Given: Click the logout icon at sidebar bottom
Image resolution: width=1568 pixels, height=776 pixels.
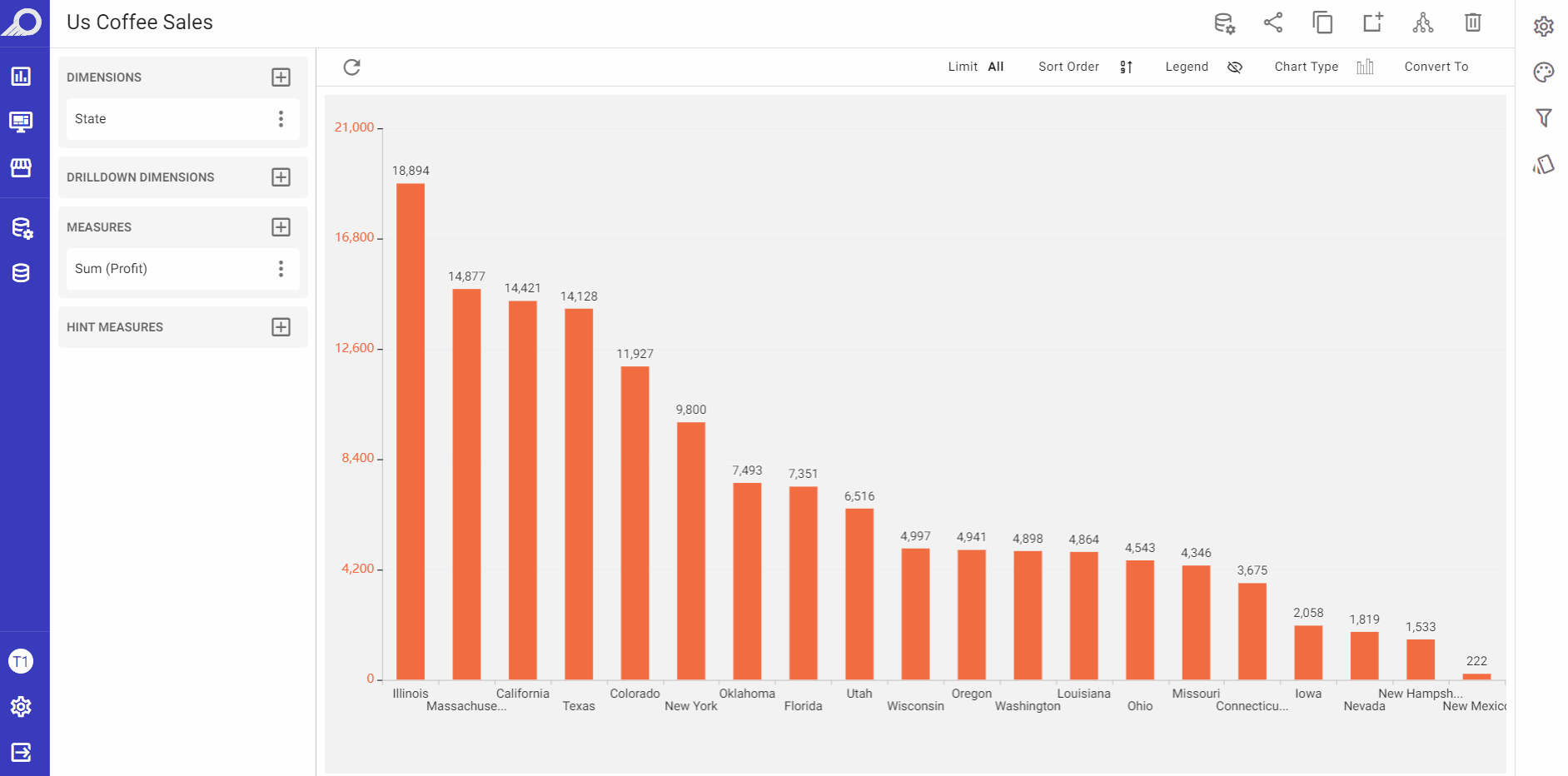Looking at the screenshot, I should coord(21,753).
